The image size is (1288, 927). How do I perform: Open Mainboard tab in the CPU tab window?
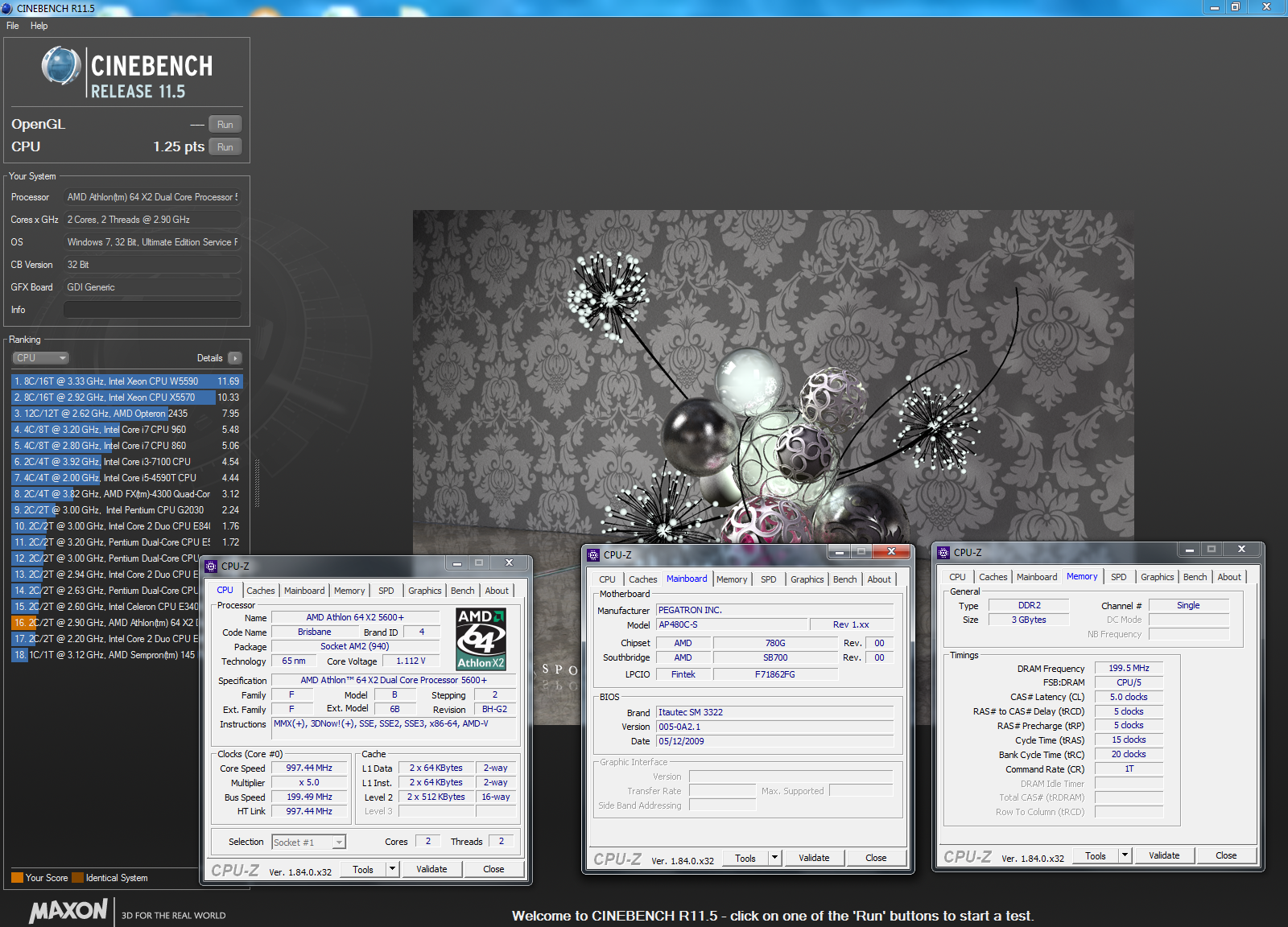point(304,591)
